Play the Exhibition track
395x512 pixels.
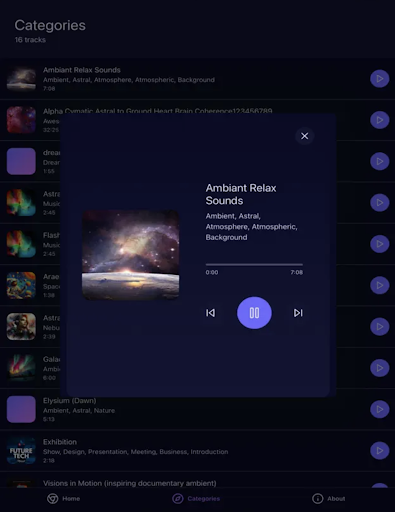coord(379,451)
